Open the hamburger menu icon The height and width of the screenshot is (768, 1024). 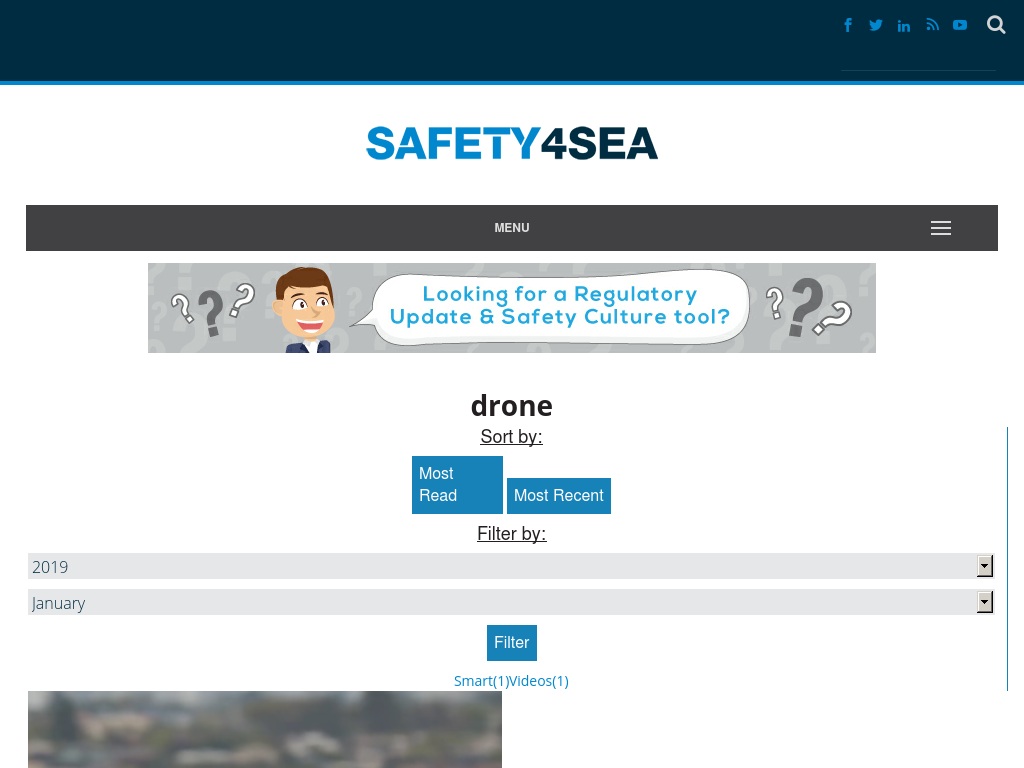pos(940,228)
